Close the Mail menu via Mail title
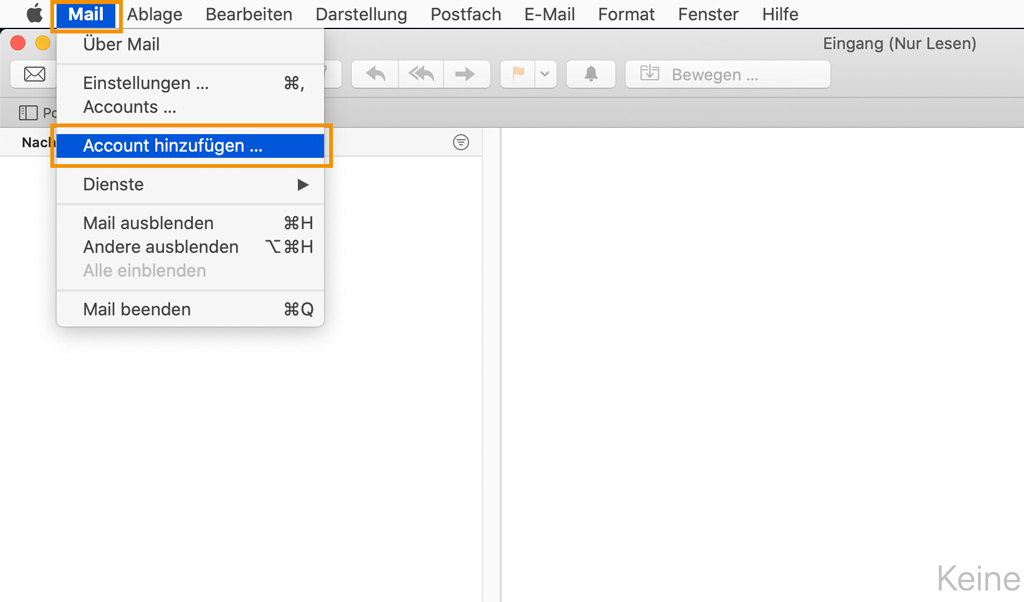Viewport: 1024px width, 602px height. pyautogui.click(x=86, y=14)
